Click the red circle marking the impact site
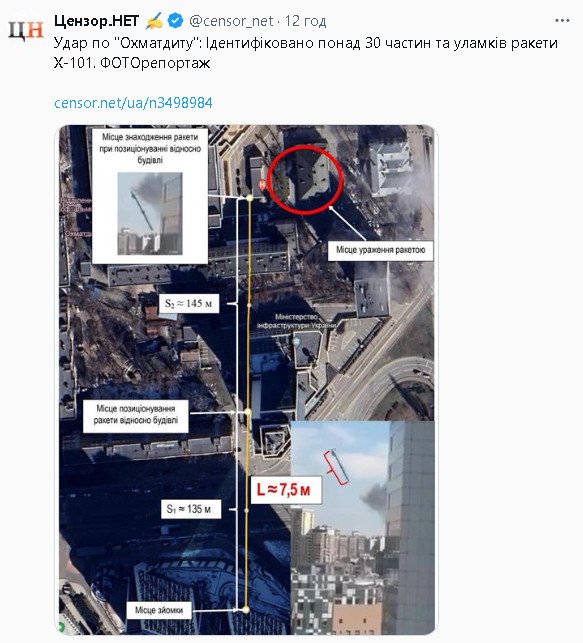583x643 pixels. [305, 179]
